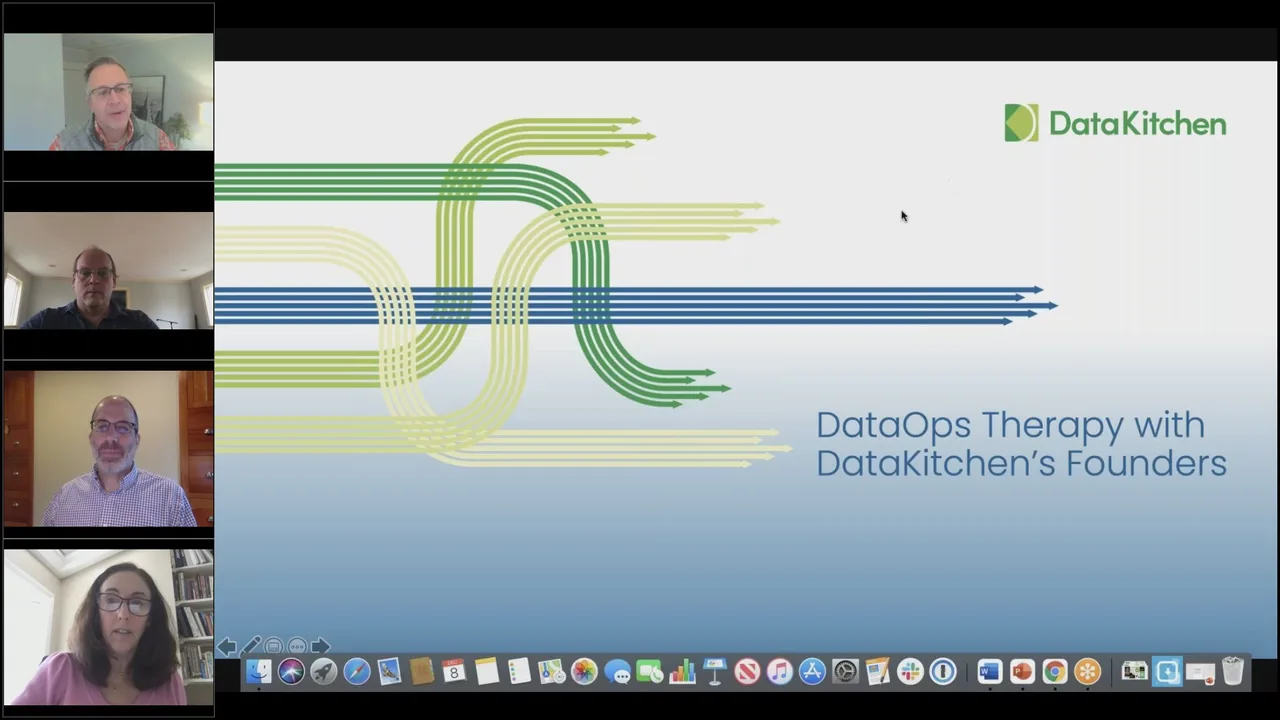Open the red News app icon
Image resolution: width=1280 pixels, height=720 pixels.
point(747,672)
